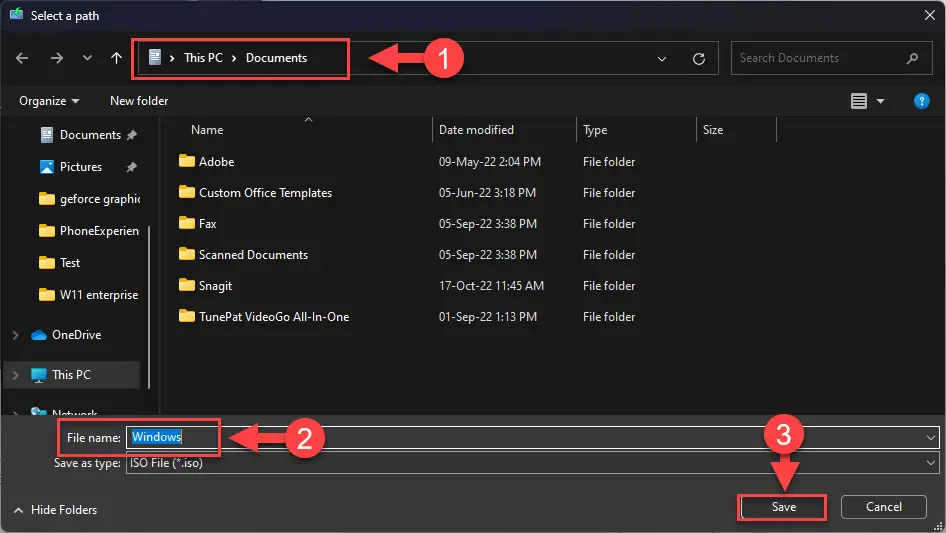The width and height of the screenshot is (946, 533).
Task: Close the Select a path dialog
Action: pos(930,15)
